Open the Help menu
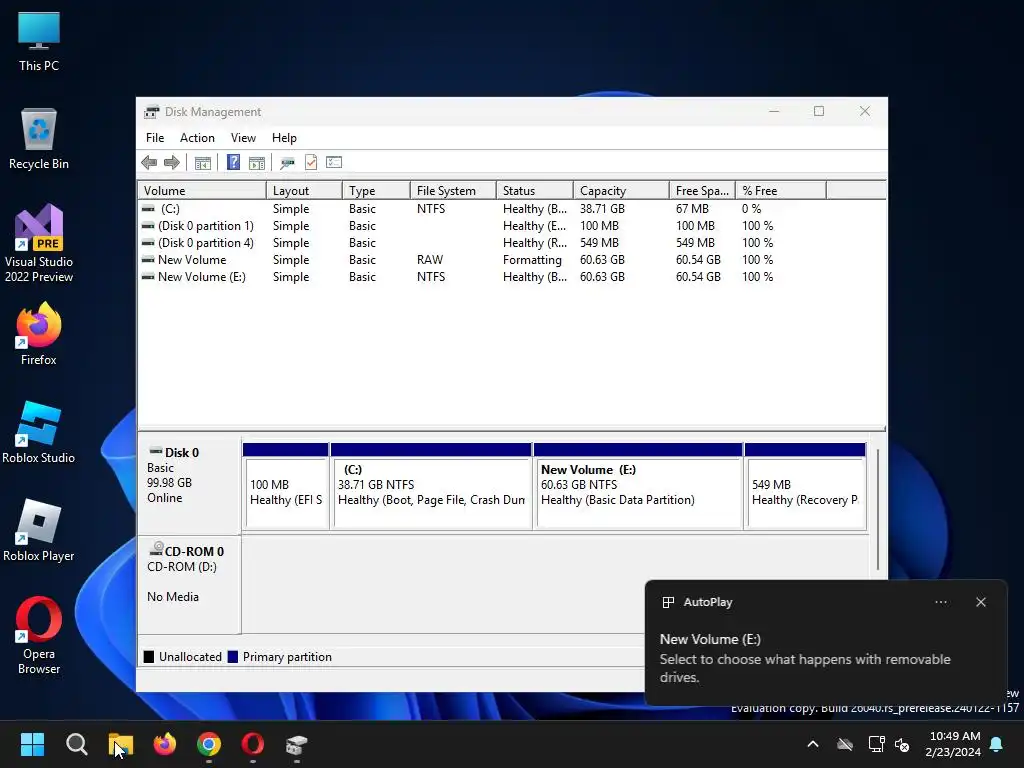The height and width of the screenshot is (768, 1024). click(x=284, y=138)
